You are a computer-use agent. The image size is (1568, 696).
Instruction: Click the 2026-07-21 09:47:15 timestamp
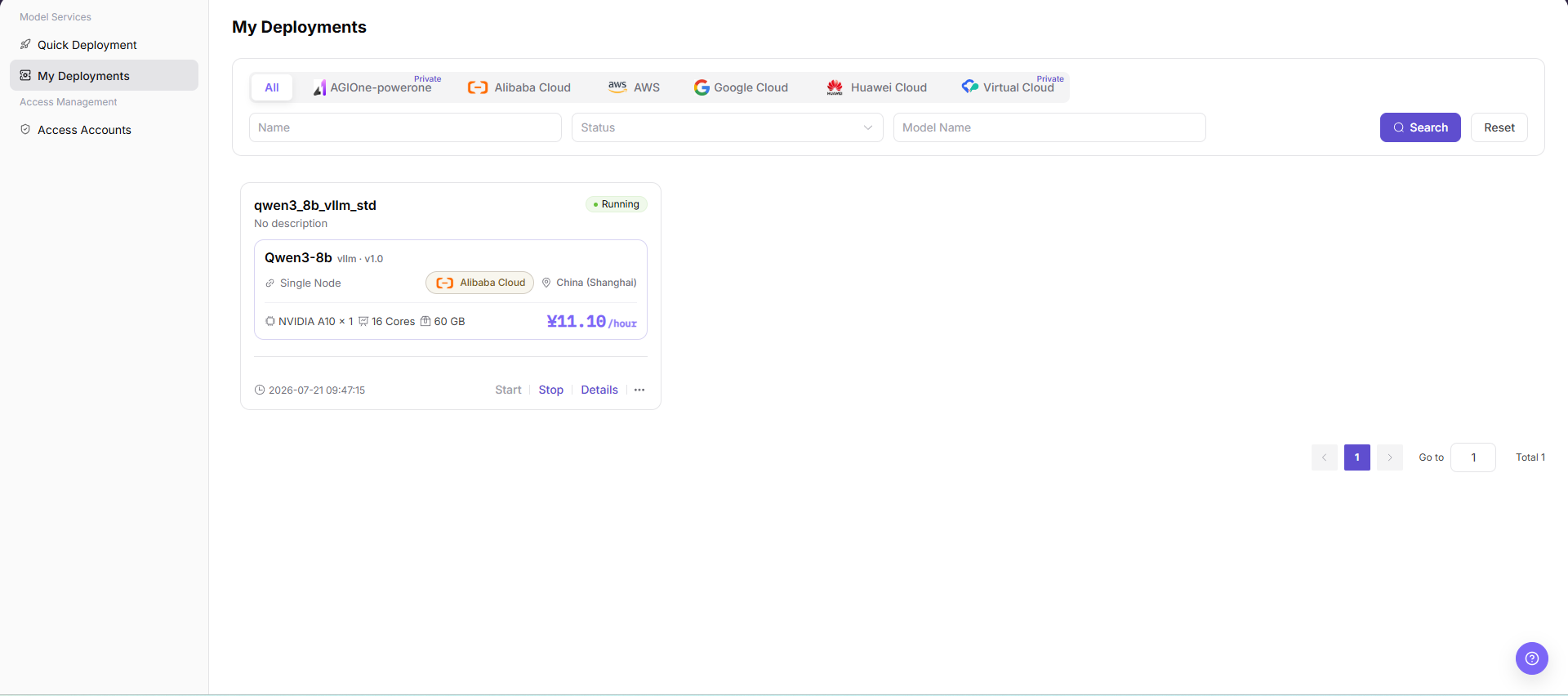[x=317, y=390]
